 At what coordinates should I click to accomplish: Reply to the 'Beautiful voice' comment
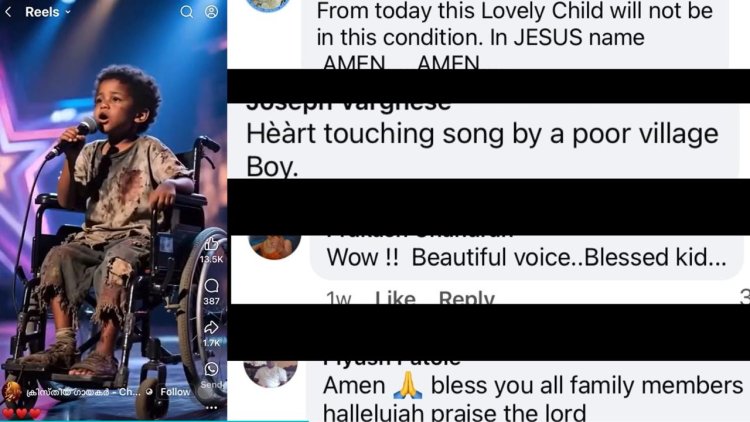[466, 298]
